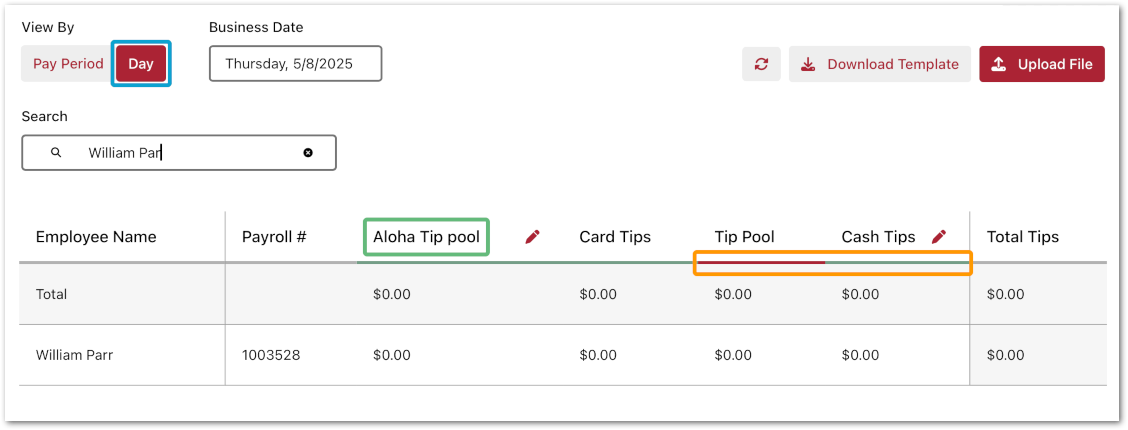Viewport: 1128px width, 430px height.
Task: Open the Business Date picker
Action: click(295, 64)
